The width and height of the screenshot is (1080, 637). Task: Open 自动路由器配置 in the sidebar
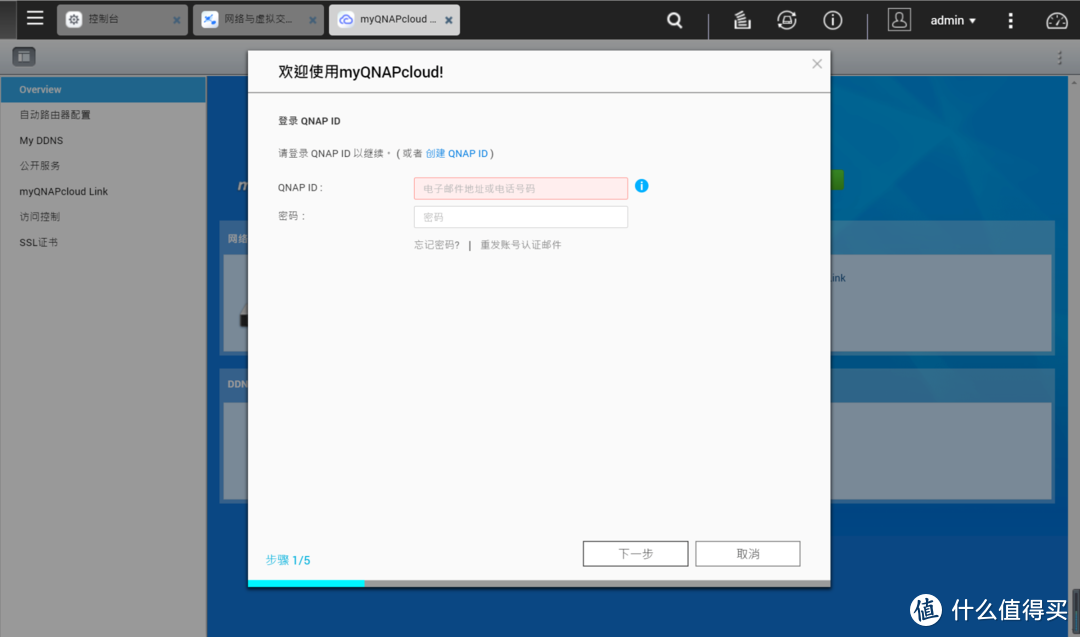point(103,115)
